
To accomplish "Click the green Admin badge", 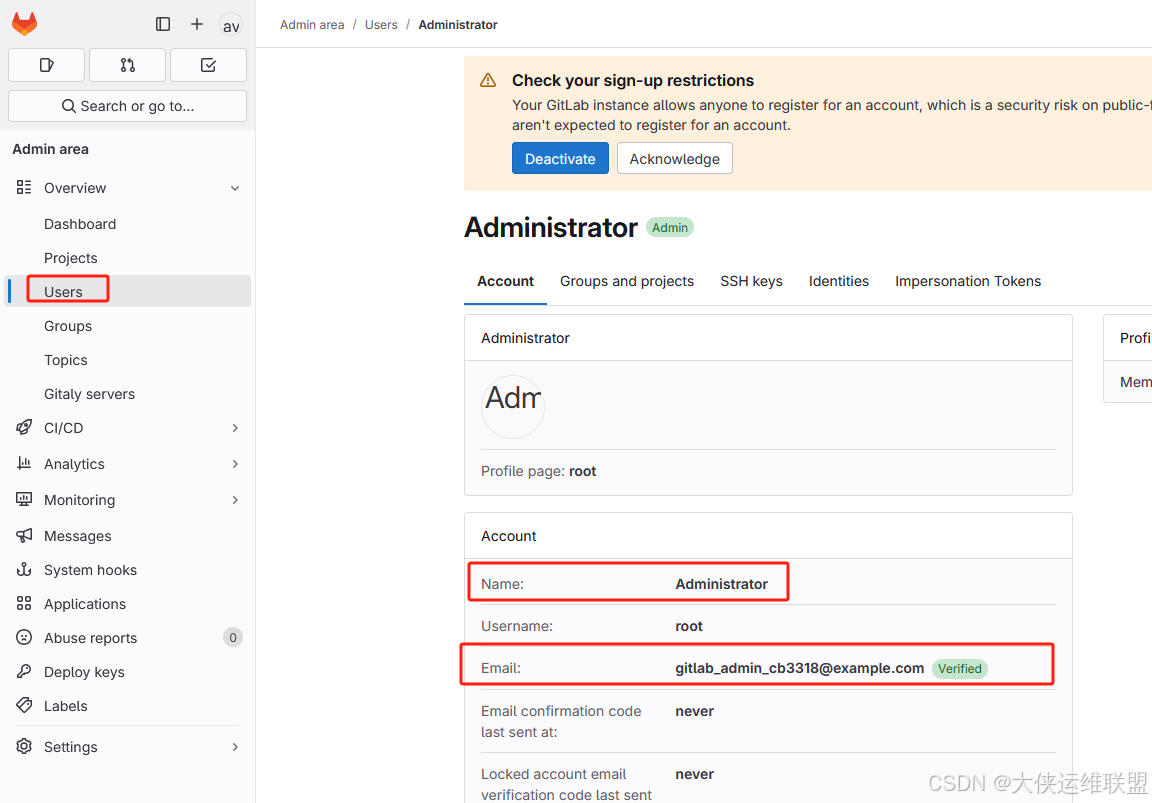I will 670,228.
